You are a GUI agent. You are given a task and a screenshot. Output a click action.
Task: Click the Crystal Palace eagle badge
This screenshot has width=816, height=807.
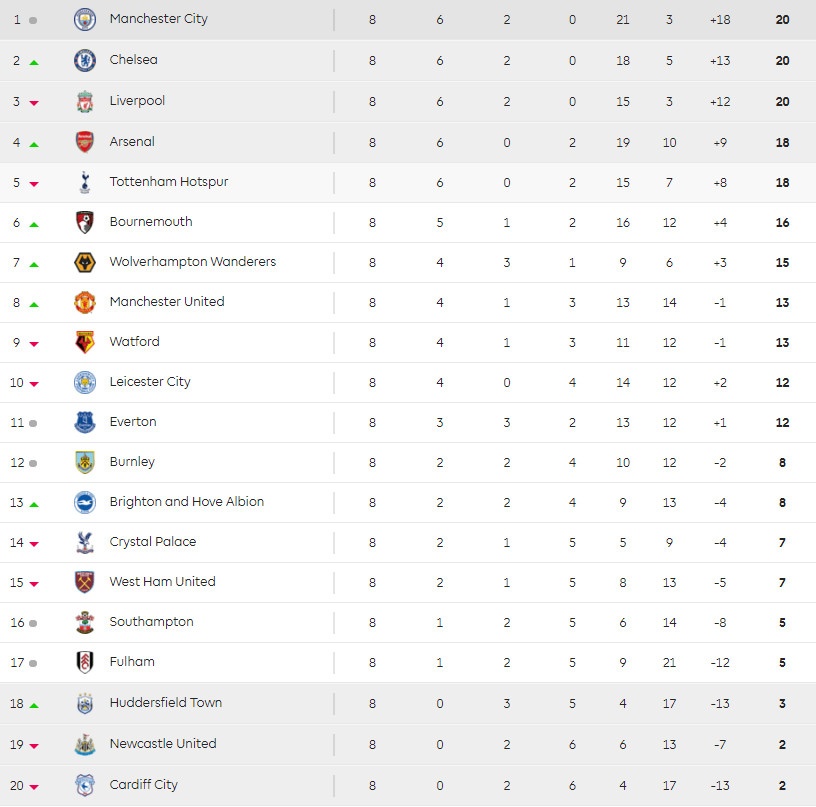click(x=85, y=542)
